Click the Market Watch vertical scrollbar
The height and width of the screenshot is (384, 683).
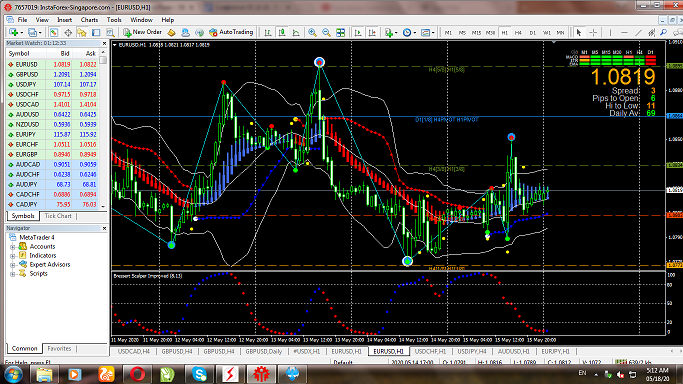click(103, 129)
